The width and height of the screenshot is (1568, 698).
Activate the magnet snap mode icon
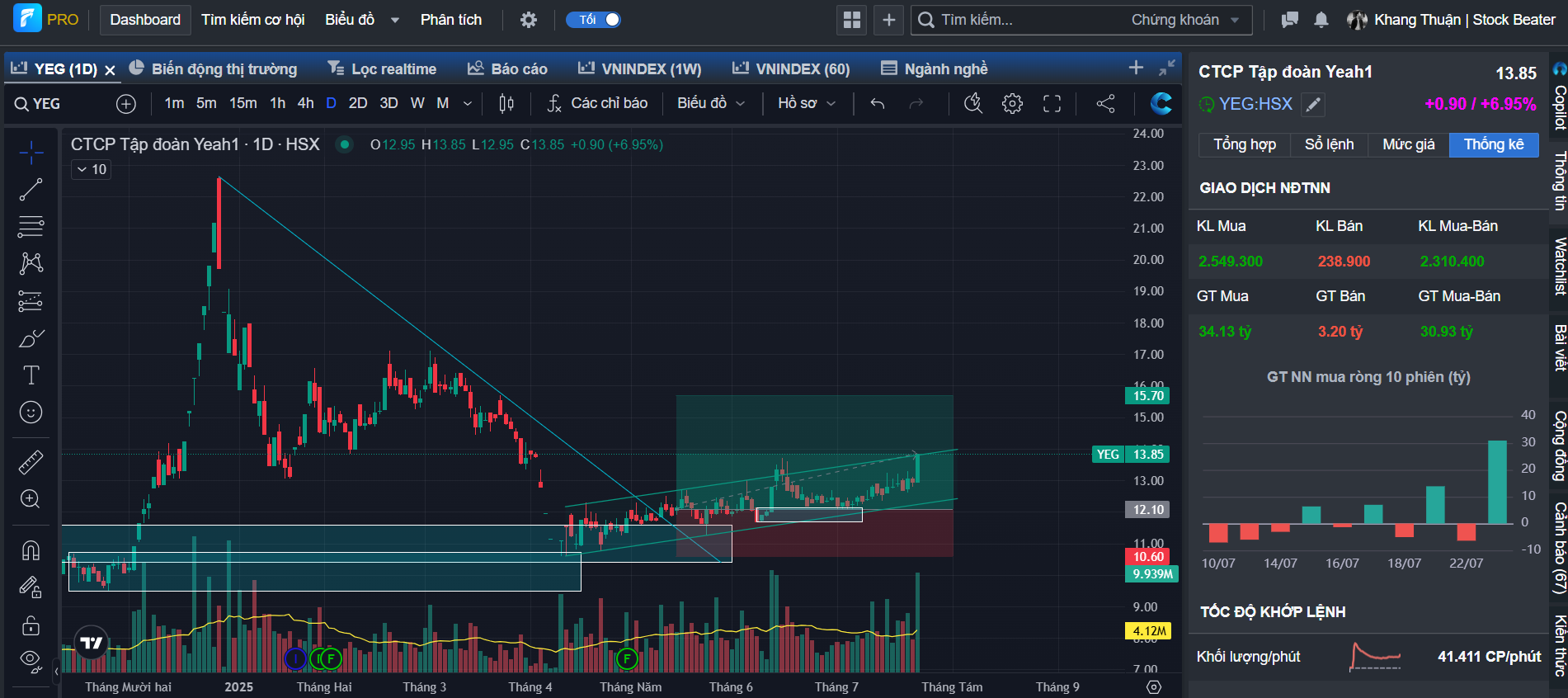pos(31,550)
